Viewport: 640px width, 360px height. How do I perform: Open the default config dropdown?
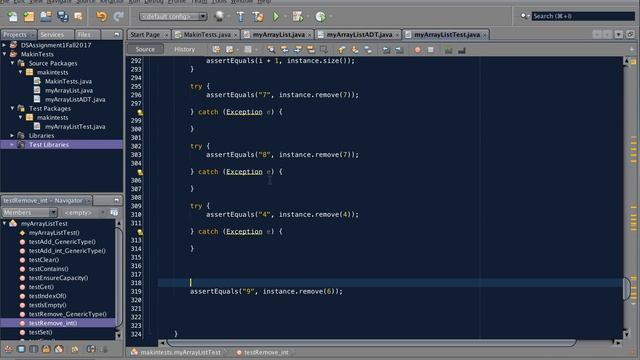coord(173,16)
